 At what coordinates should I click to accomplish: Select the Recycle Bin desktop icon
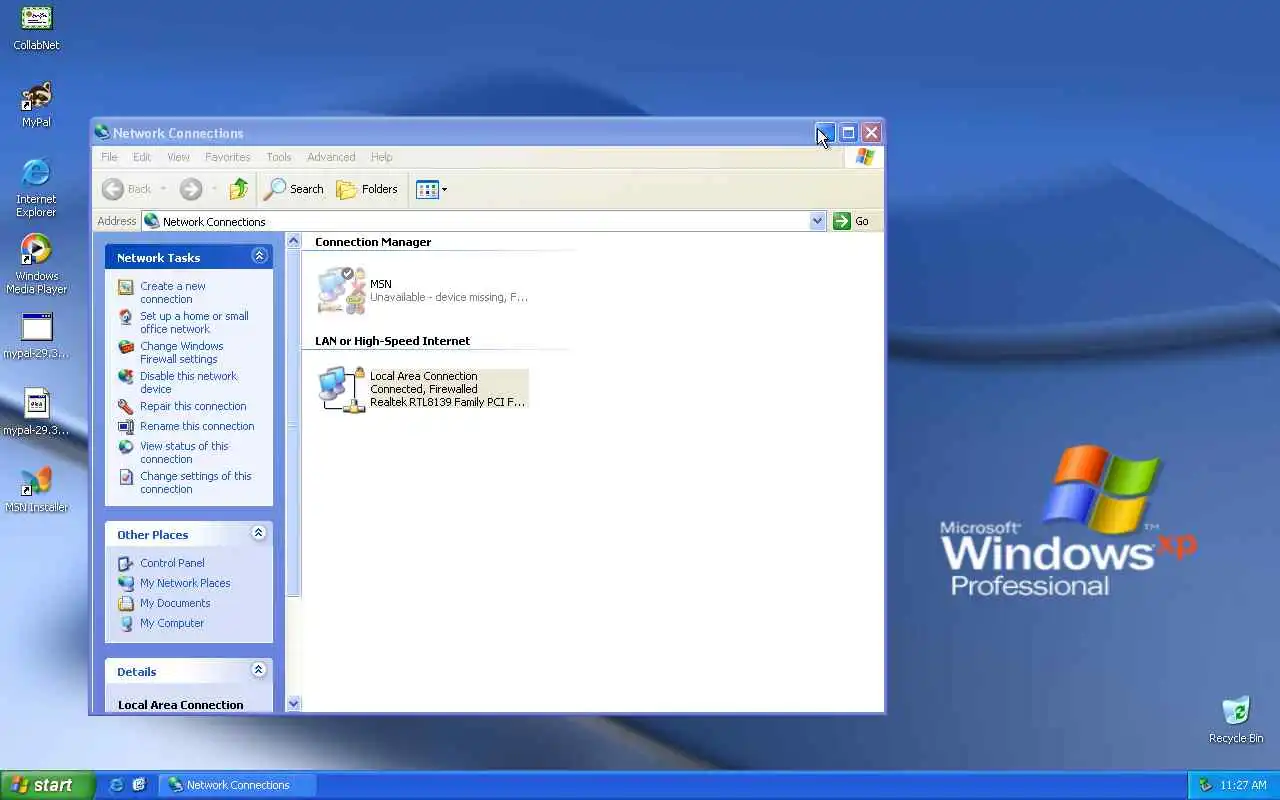pos(1236,719)
